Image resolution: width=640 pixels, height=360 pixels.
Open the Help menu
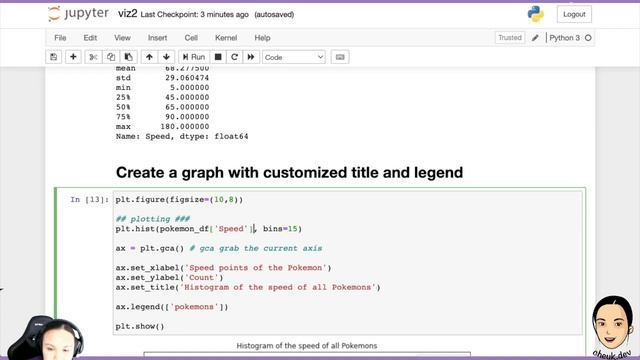(x=262, y=38)
